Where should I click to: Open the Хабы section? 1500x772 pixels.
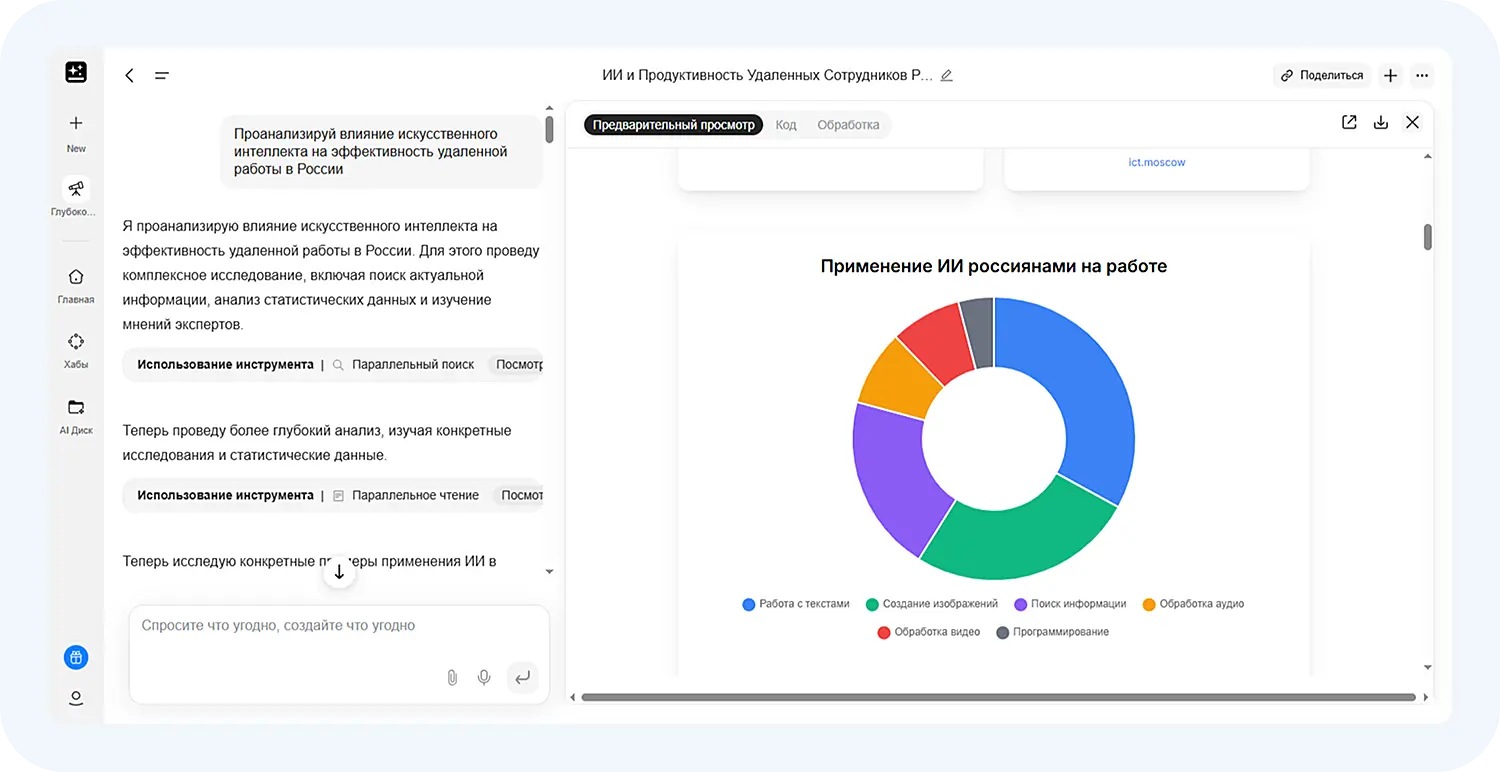(x=75, y=348)
